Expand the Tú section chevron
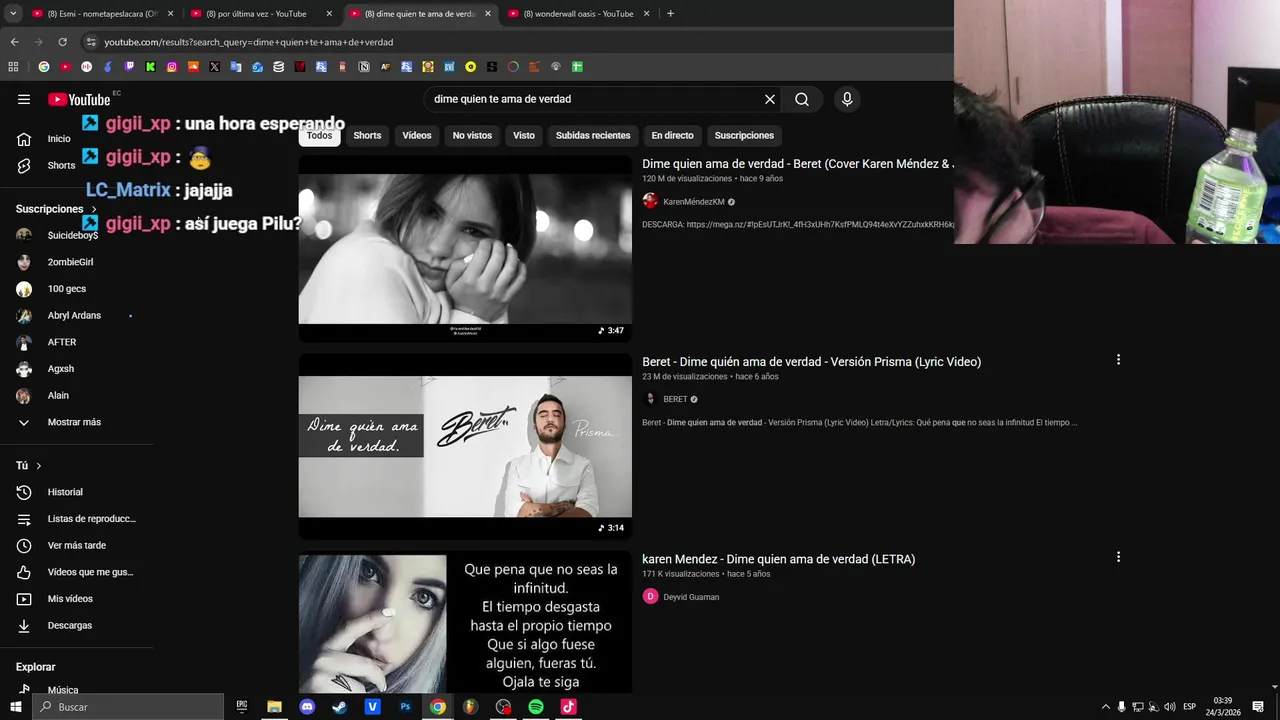1280x720 pixels. coord(39,466)
